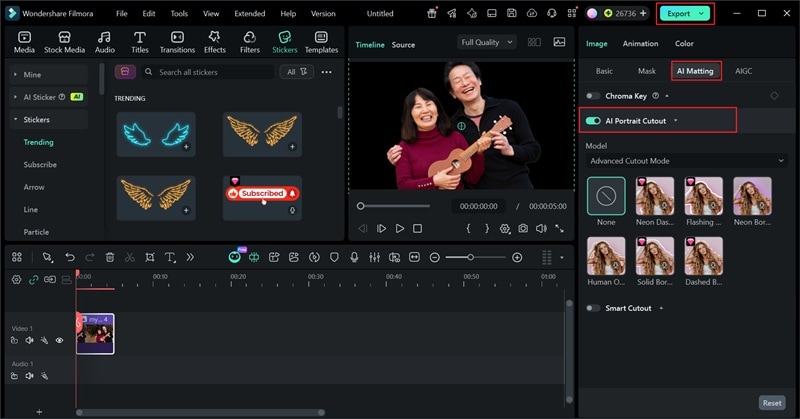Delete selected clip with trash icon
This screenshot has width=800, height=419.
110,257
